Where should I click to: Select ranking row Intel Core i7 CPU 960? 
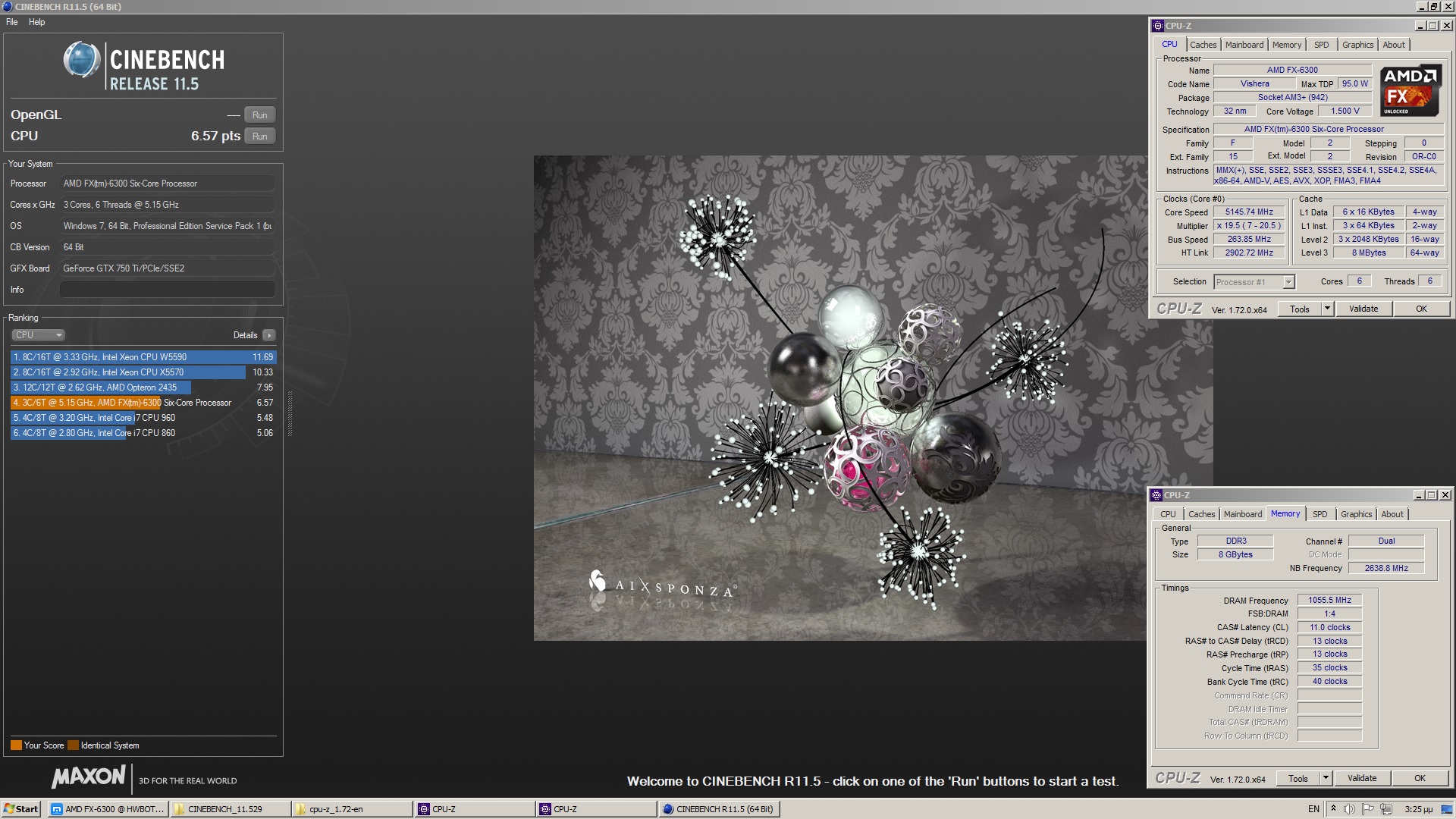coord(143,418)
